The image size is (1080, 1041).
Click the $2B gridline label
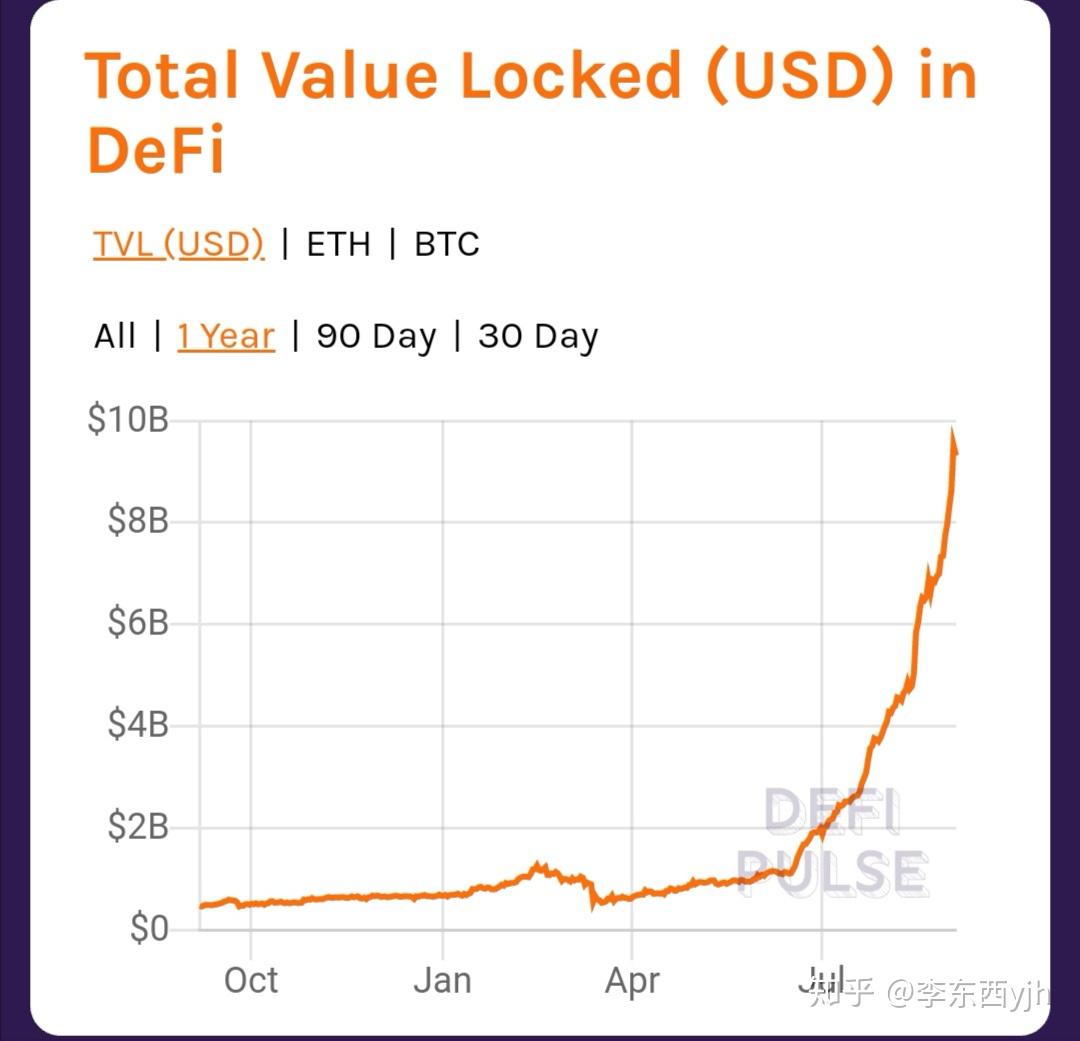pyautogui.click(x=139, y=826)
